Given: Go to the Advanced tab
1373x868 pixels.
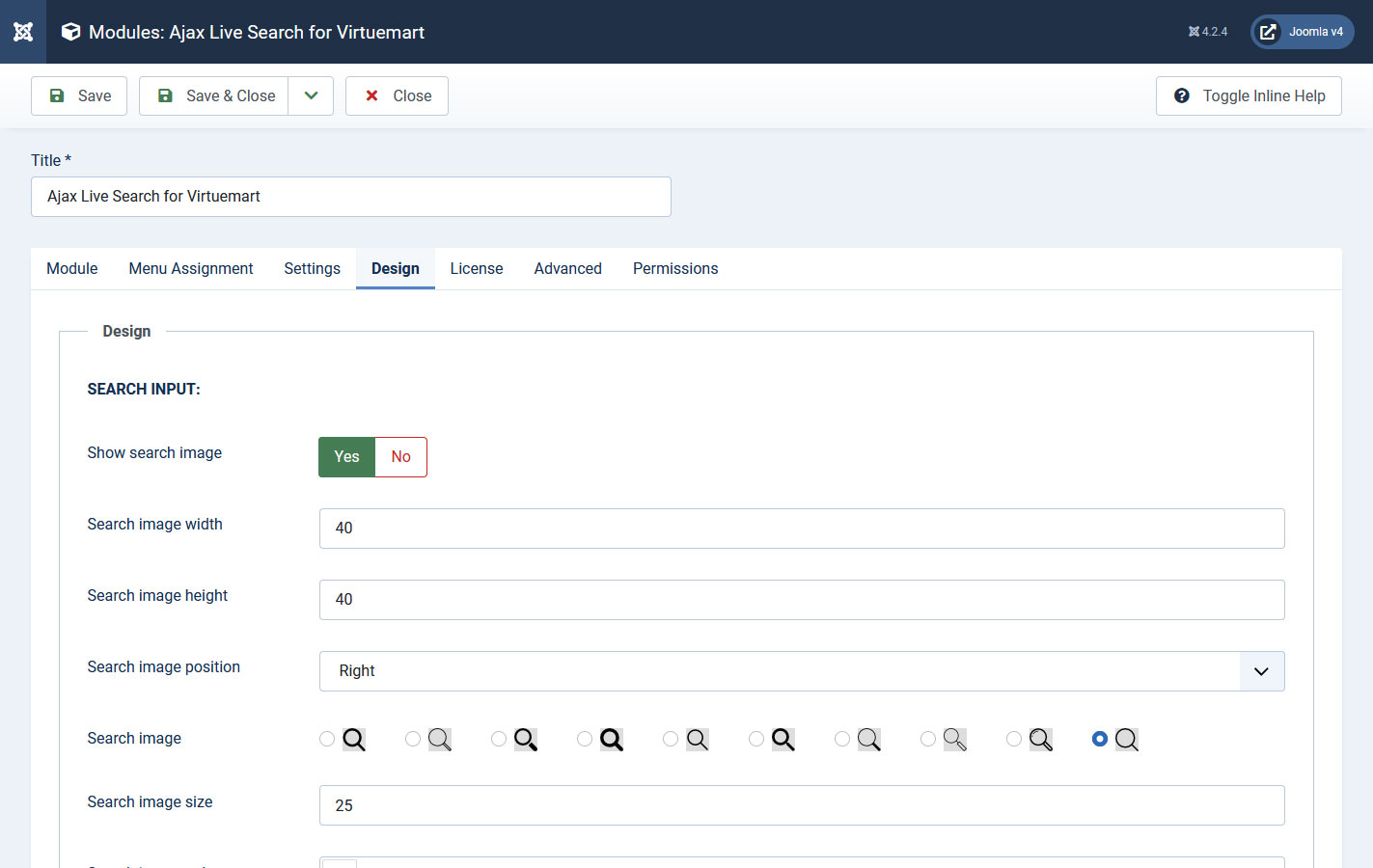Looking at the screenshot, I should coord(568,268).
